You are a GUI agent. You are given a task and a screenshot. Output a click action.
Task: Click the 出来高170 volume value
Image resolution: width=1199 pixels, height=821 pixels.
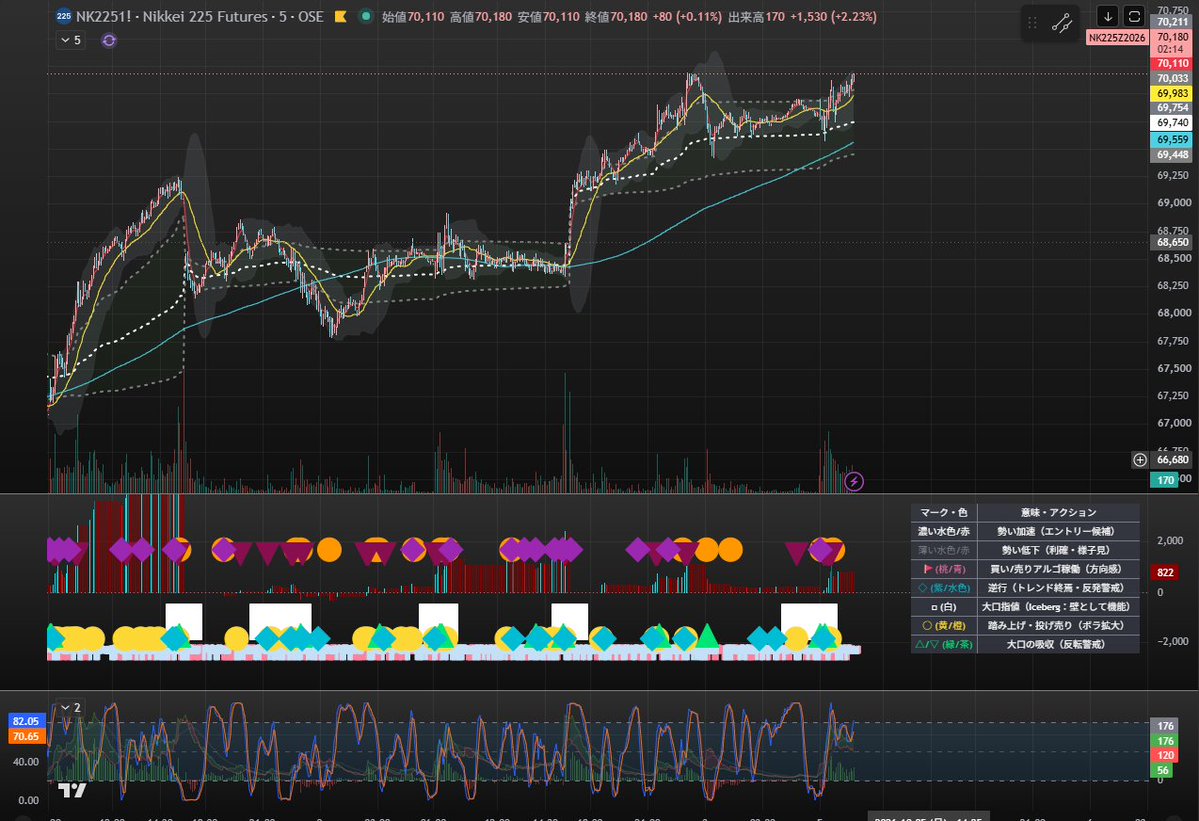[x=756, y=17]
